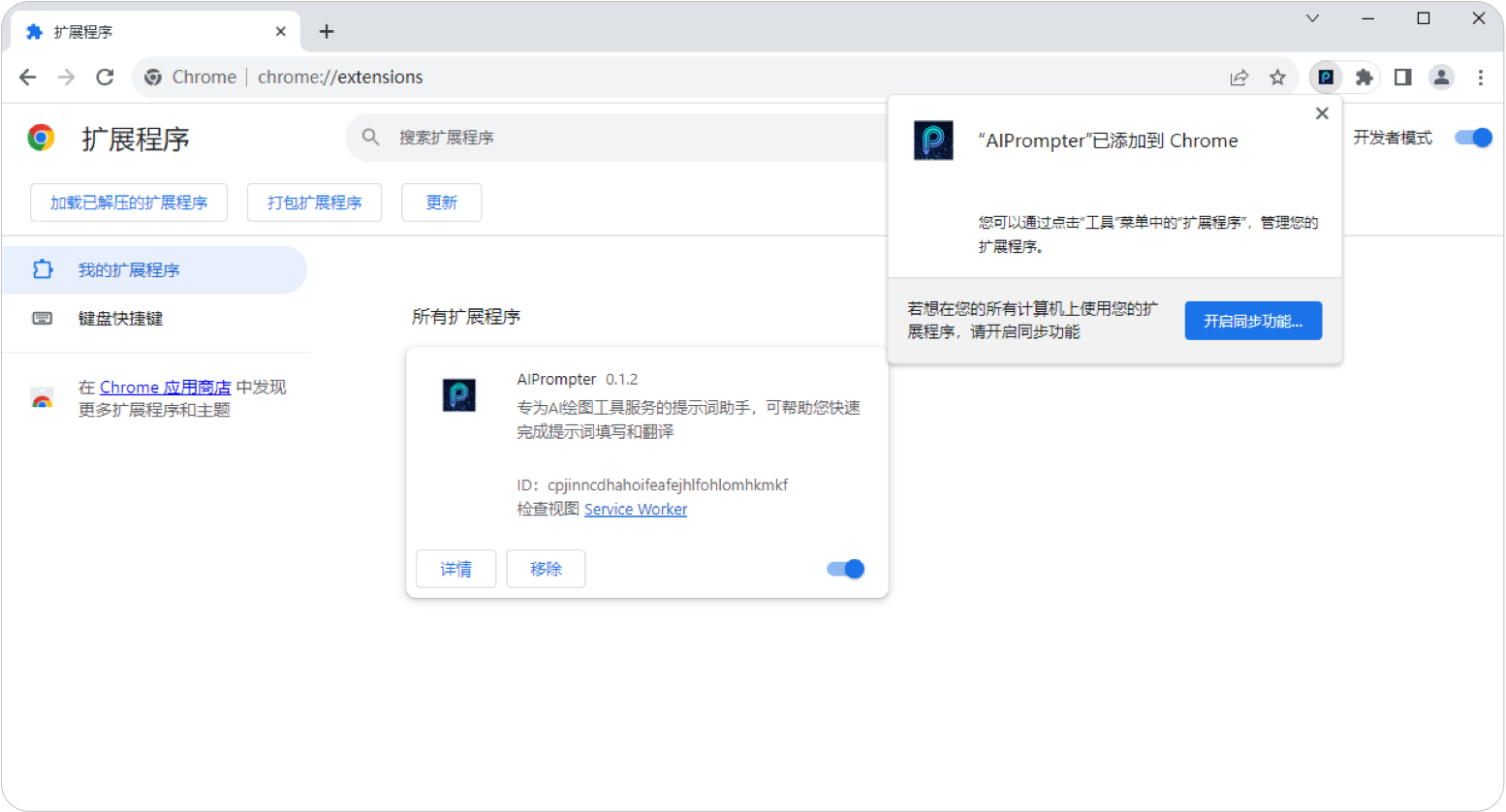Open the Chrome 应用商店 link

166,388
